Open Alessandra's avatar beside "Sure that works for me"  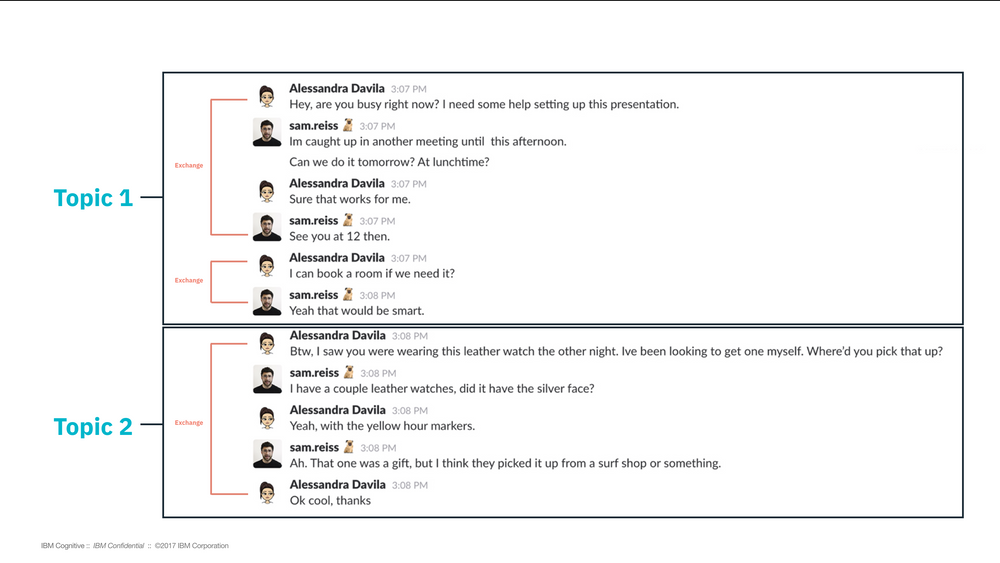coord(266,191)
